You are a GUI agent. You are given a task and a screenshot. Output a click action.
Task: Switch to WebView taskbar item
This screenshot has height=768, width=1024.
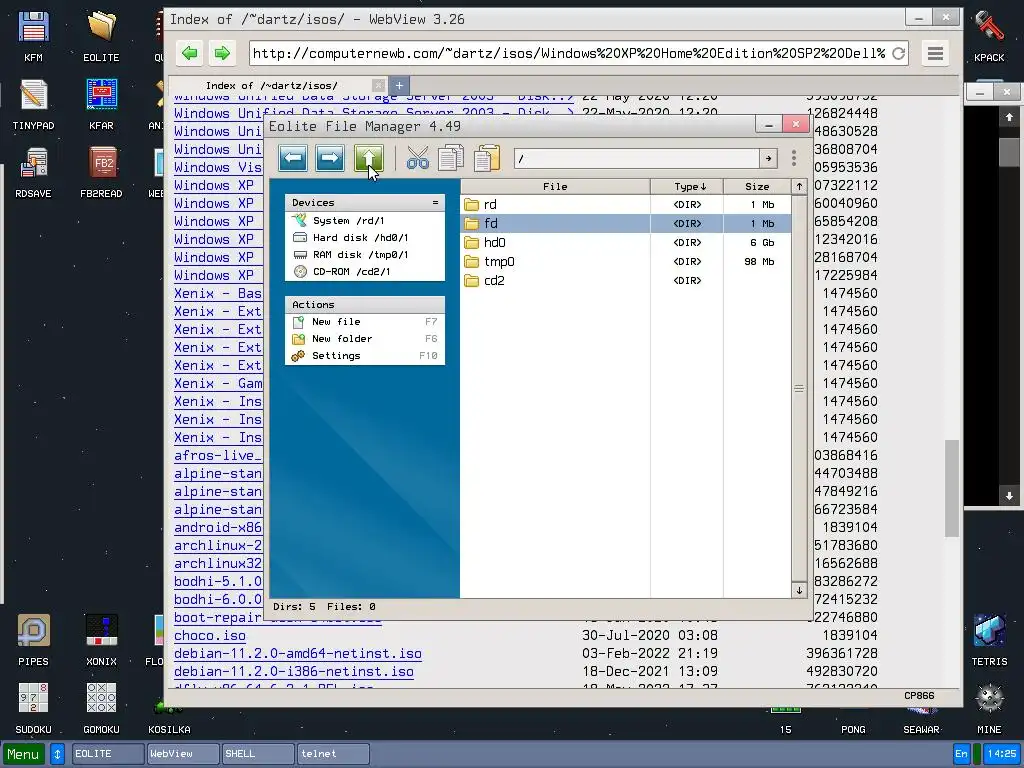coord(183,754)
